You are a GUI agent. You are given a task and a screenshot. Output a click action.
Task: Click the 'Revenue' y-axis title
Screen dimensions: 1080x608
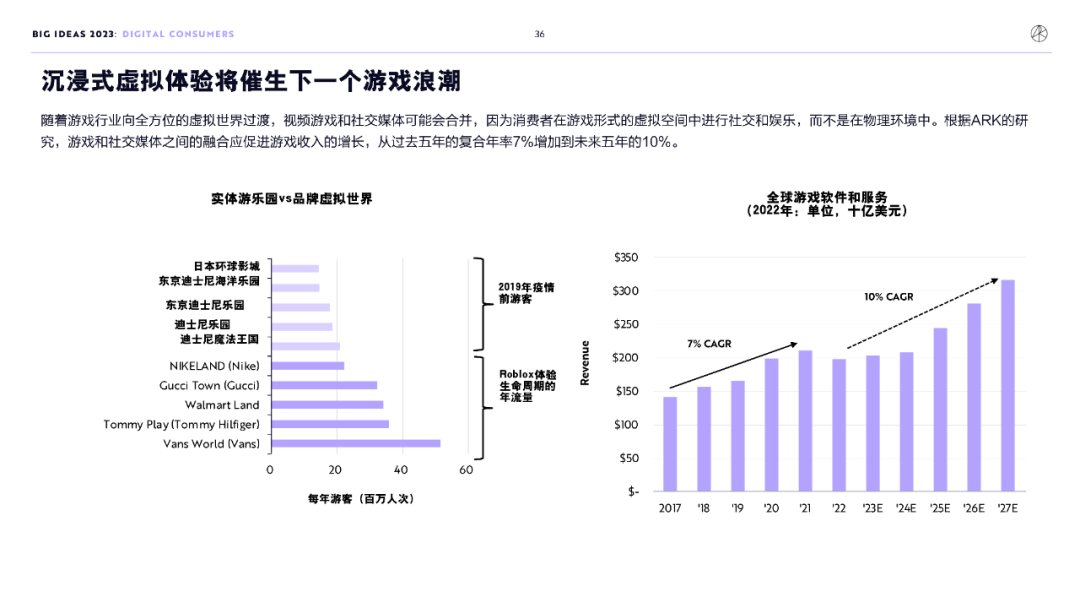point(585,363)
